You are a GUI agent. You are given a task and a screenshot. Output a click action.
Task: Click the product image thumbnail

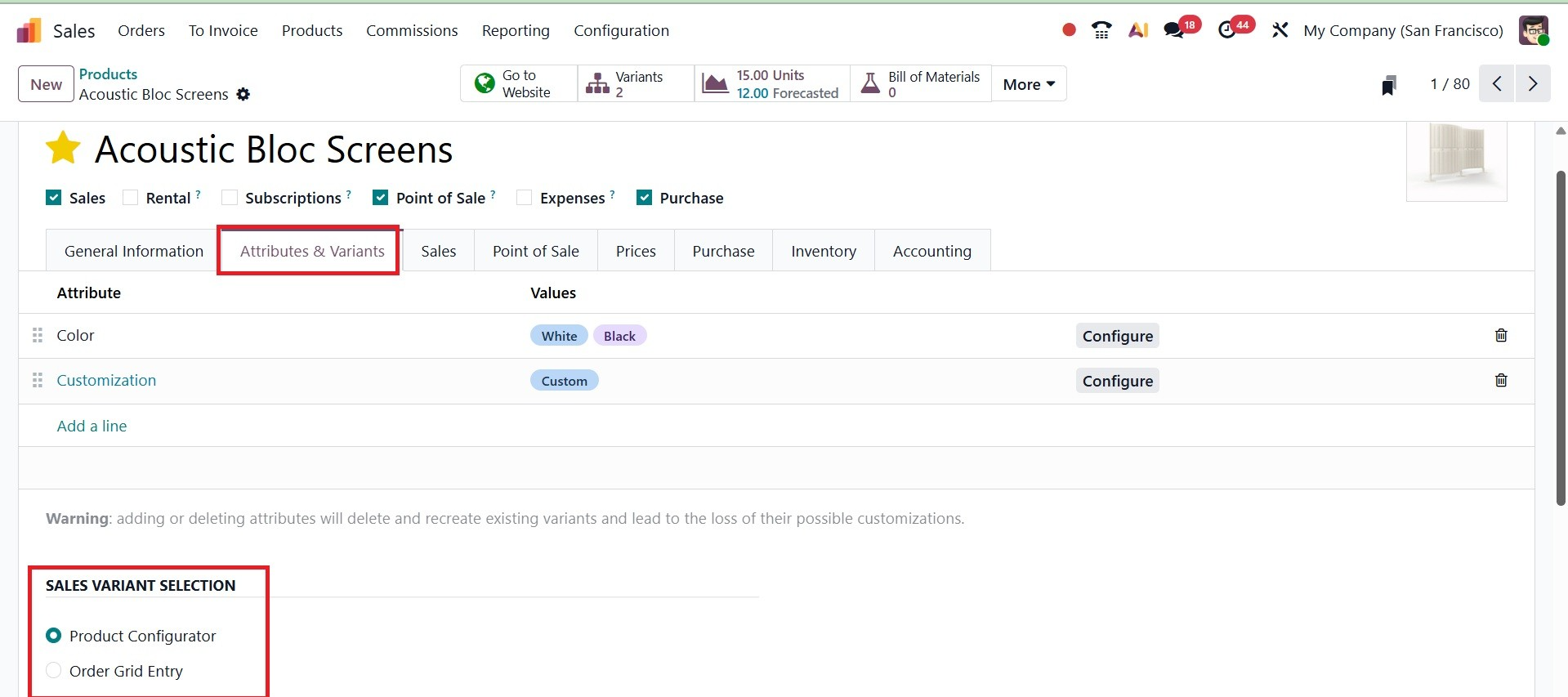click(x=1456, y=157)
